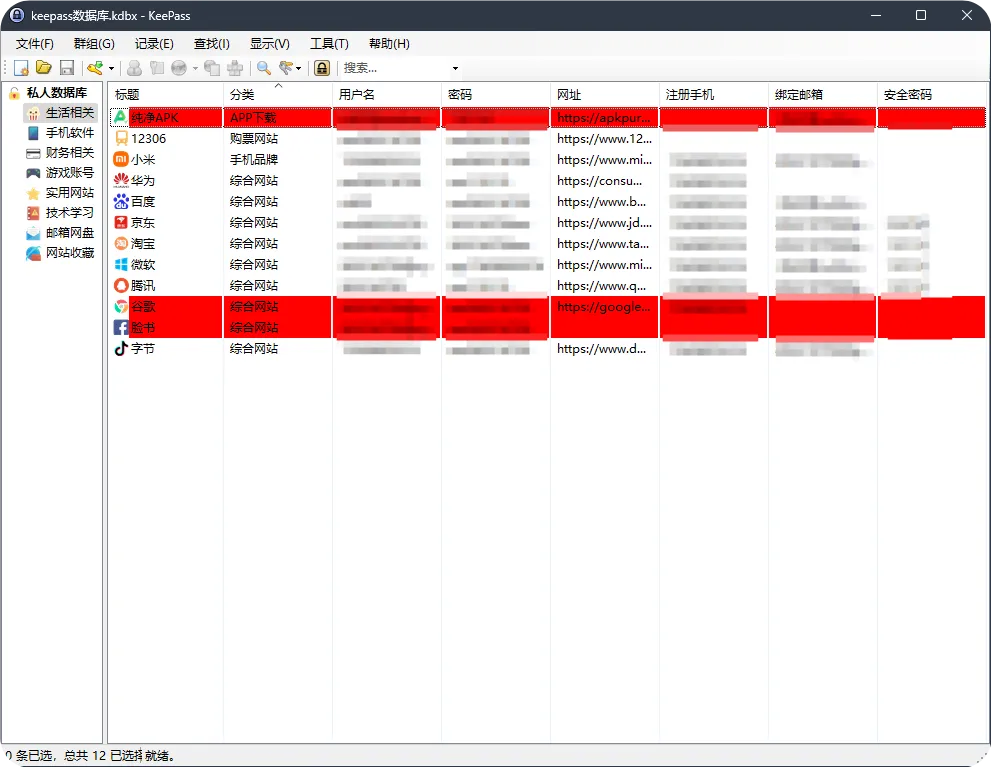This screenshot has height=767, width=991.
Task: Expand the dropdown next to the globe toolbar icon
Action: tap(194, 67)
